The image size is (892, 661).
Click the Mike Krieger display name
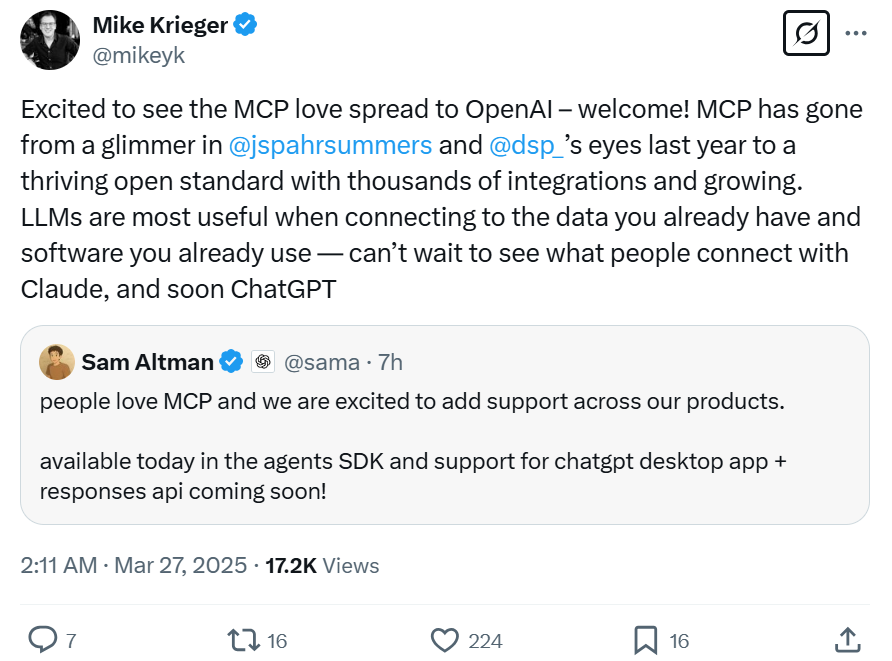160,25
